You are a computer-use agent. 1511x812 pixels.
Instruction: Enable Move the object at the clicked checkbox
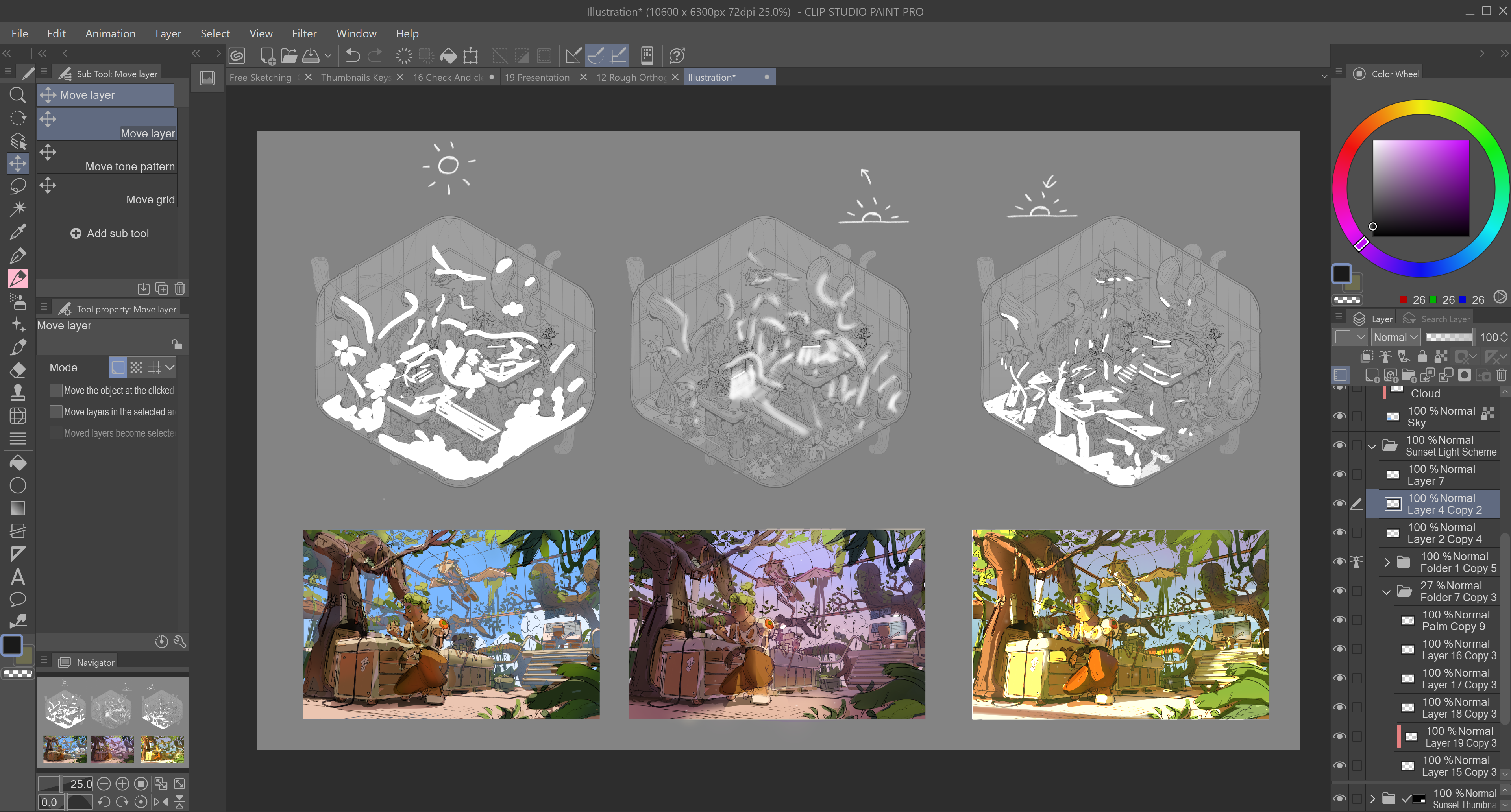56,391
